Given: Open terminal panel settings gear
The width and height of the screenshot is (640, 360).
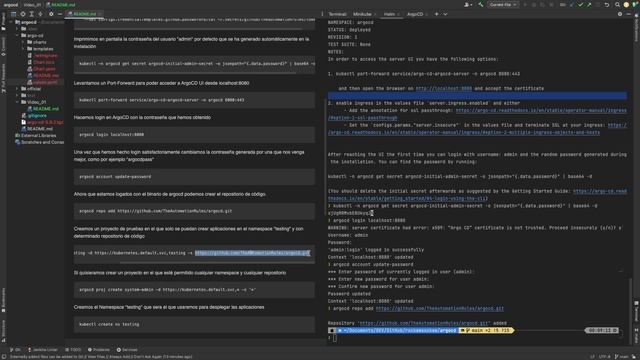Looking at the screenshot, I should pyautogui.click(x=620, y=14).
